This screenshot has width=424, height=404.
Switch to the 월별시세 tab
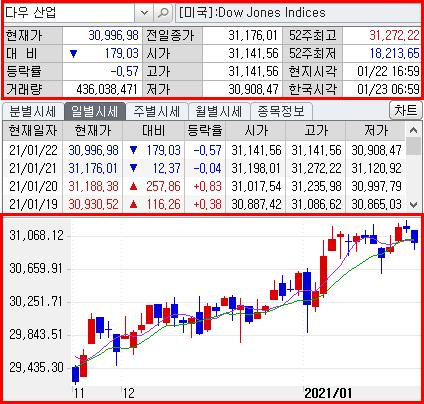[219, 111]
